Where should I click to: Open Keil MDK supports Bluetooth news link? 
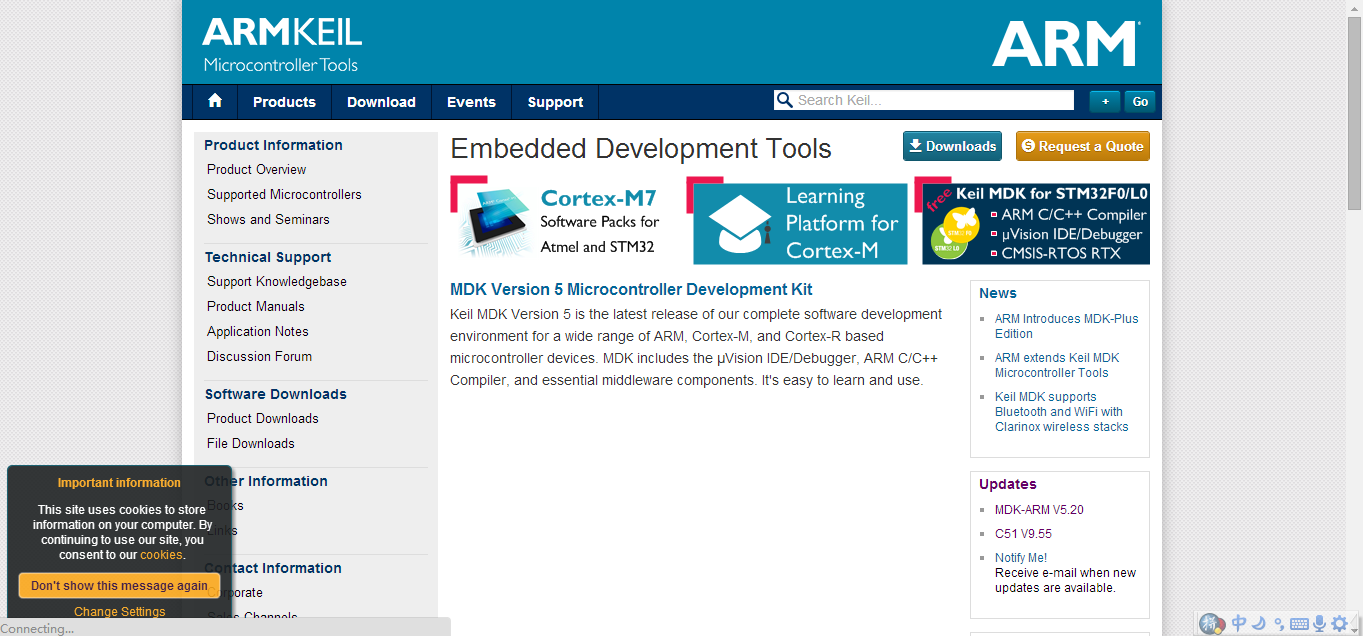[1062, 412]
